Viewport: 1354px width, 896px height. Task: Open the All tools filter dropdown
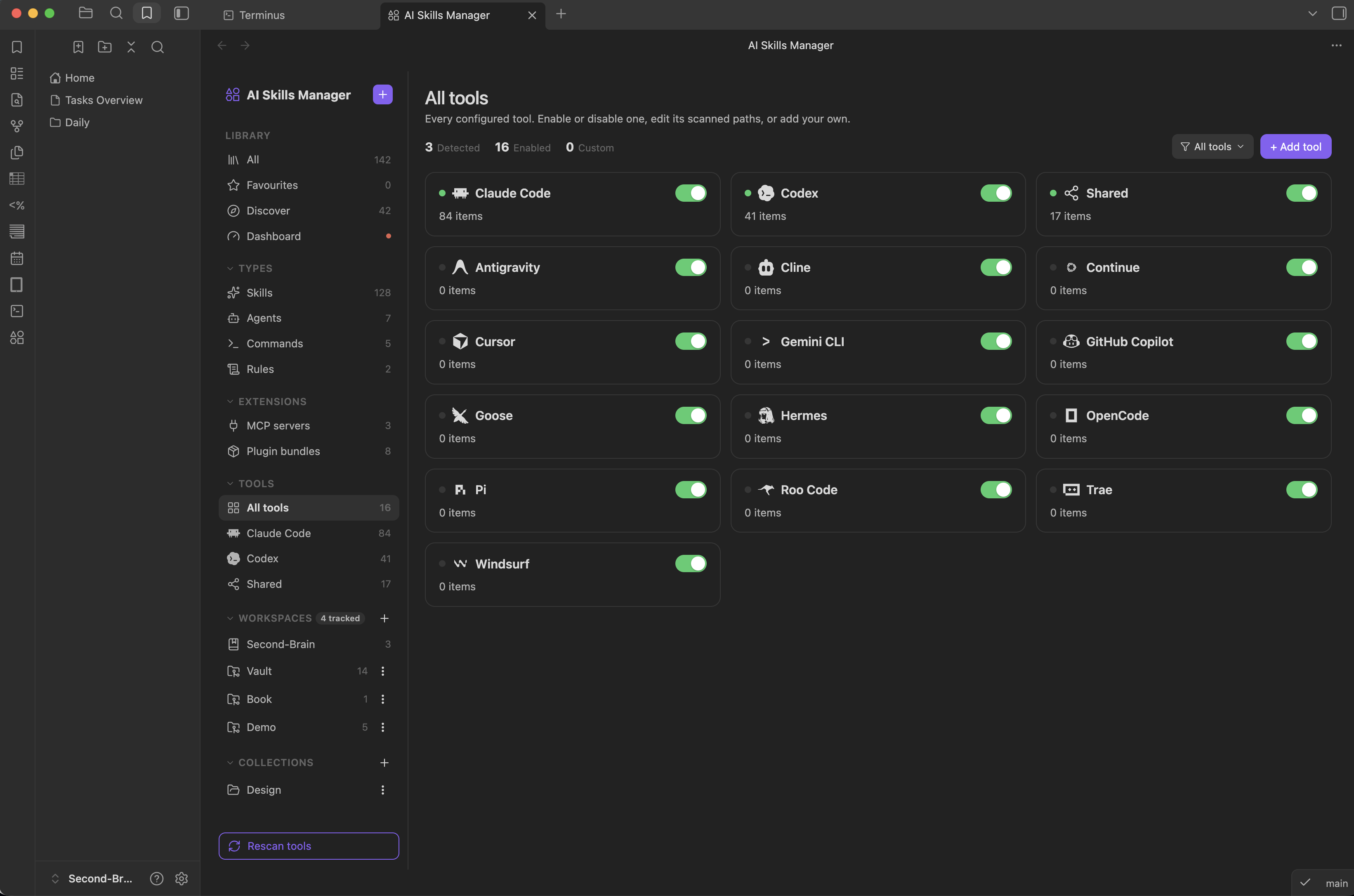tap(1212, 147)
